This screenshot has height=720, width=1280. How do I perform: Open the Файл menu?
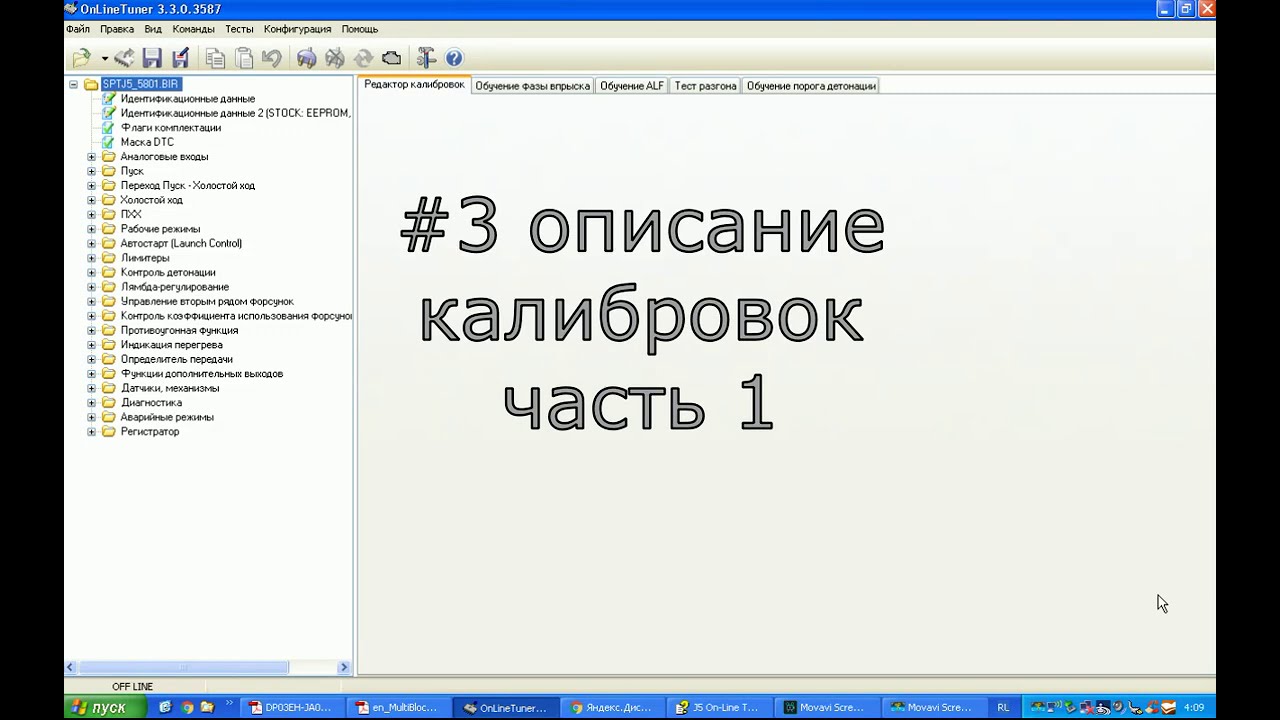[78, 29]
